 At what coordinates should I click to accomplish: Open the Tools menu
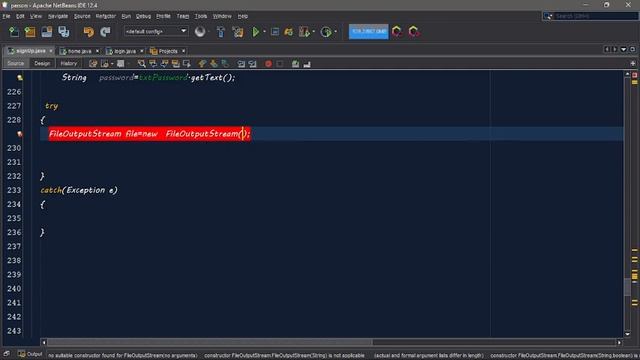[x=201, y=16]
